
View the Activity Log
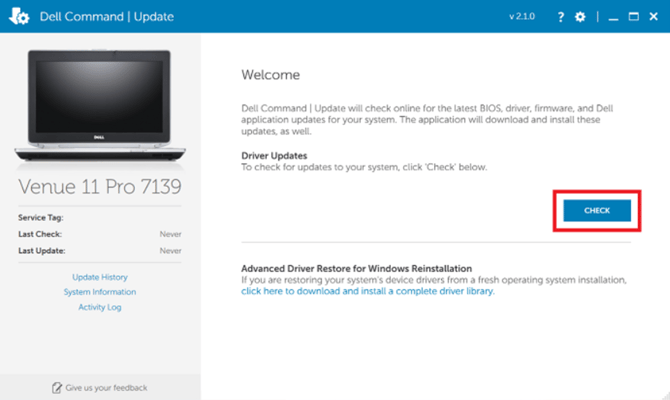100,307
